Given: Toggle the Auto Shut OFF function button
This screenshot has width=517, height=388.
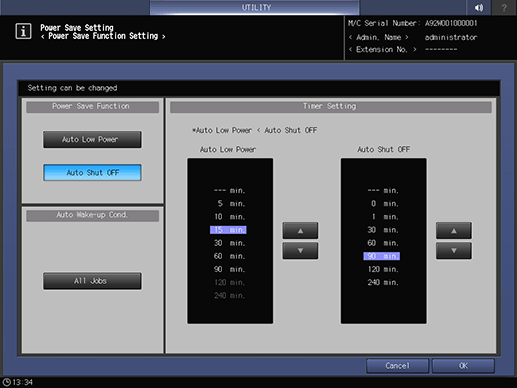Looking at the screenshot, I should (92, 172).
